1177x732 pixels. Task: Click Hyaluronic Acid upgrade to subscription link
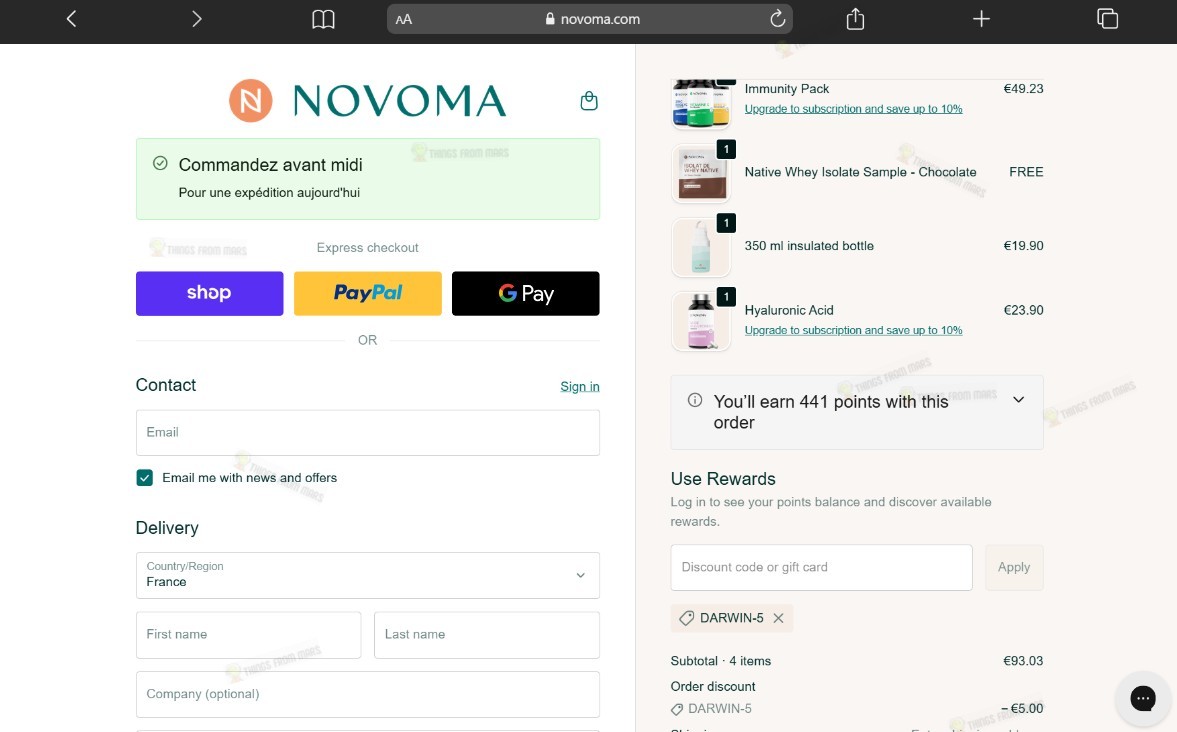[853, 330]
